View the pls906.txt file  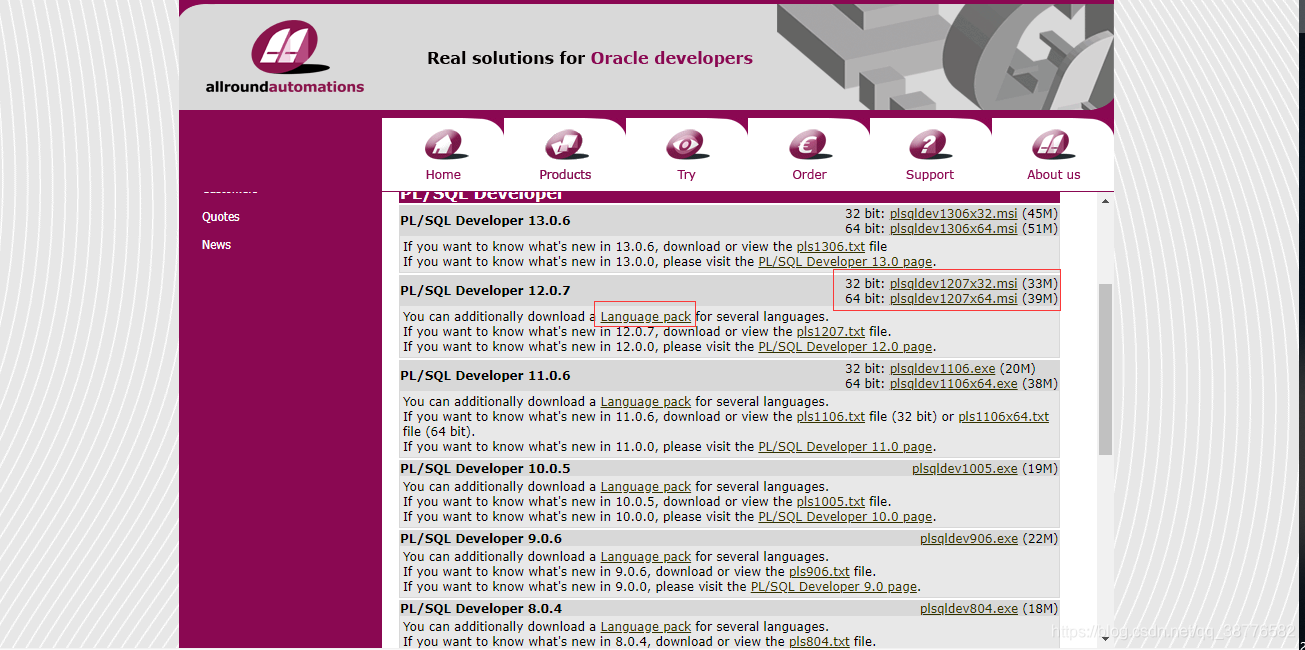coord(819,571)
